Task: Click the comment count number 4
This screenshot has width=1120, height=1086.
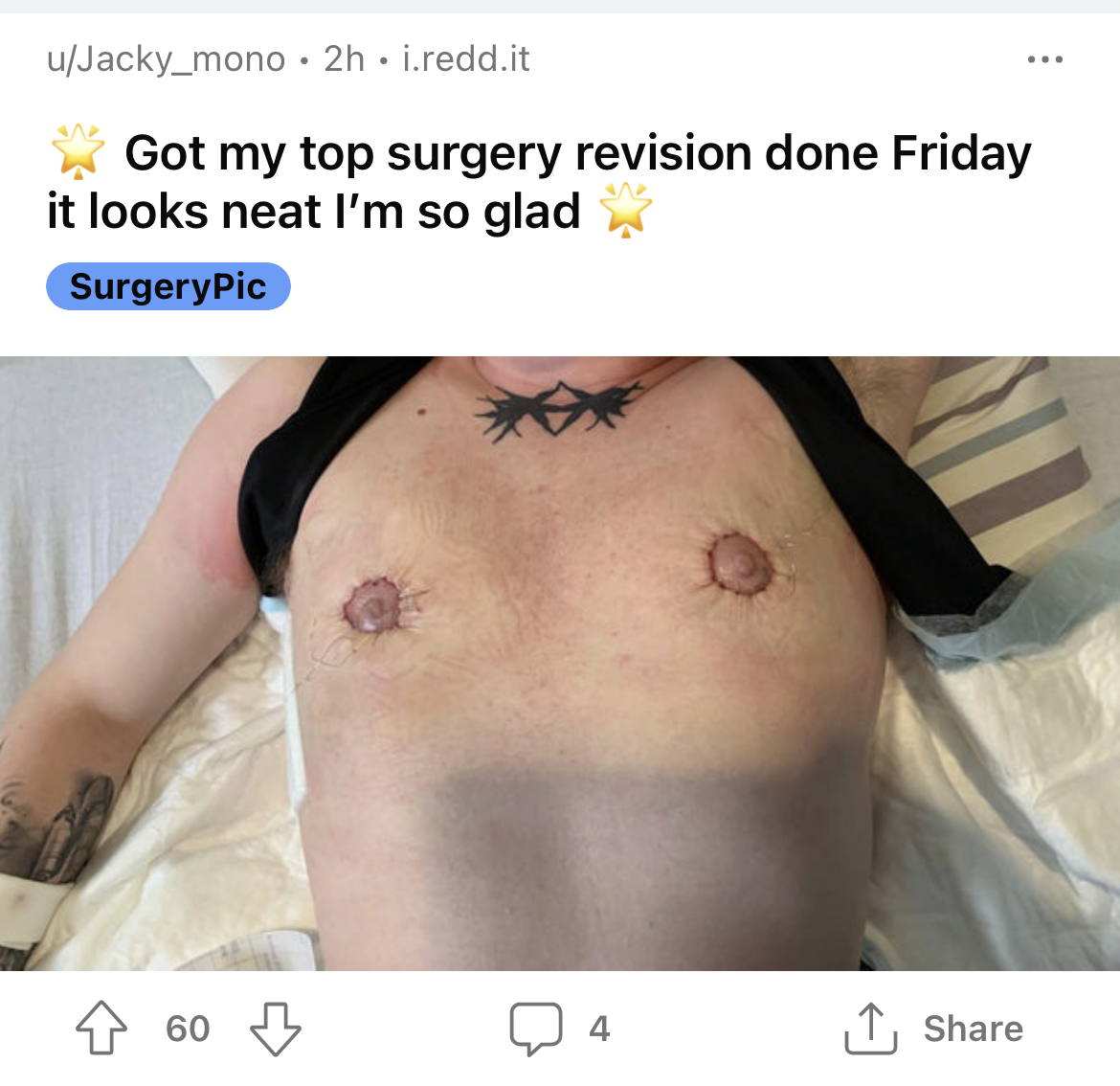Action: [x=599, y=1029]
